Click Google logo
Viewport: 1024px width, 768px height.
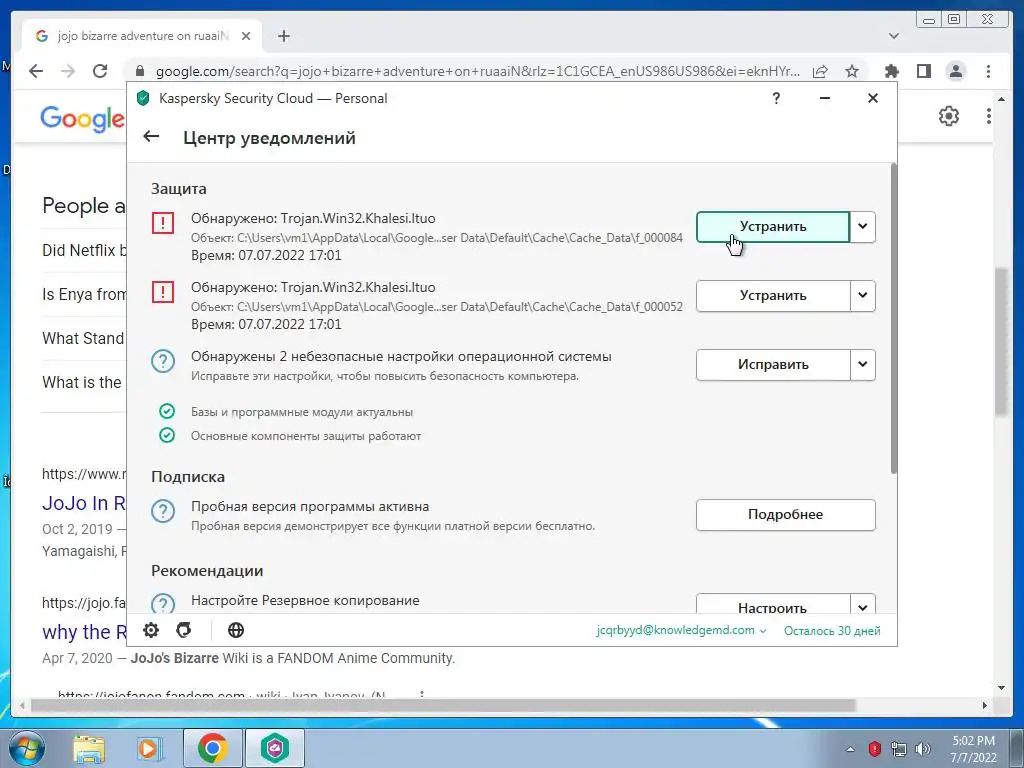[x=82, y=119]
